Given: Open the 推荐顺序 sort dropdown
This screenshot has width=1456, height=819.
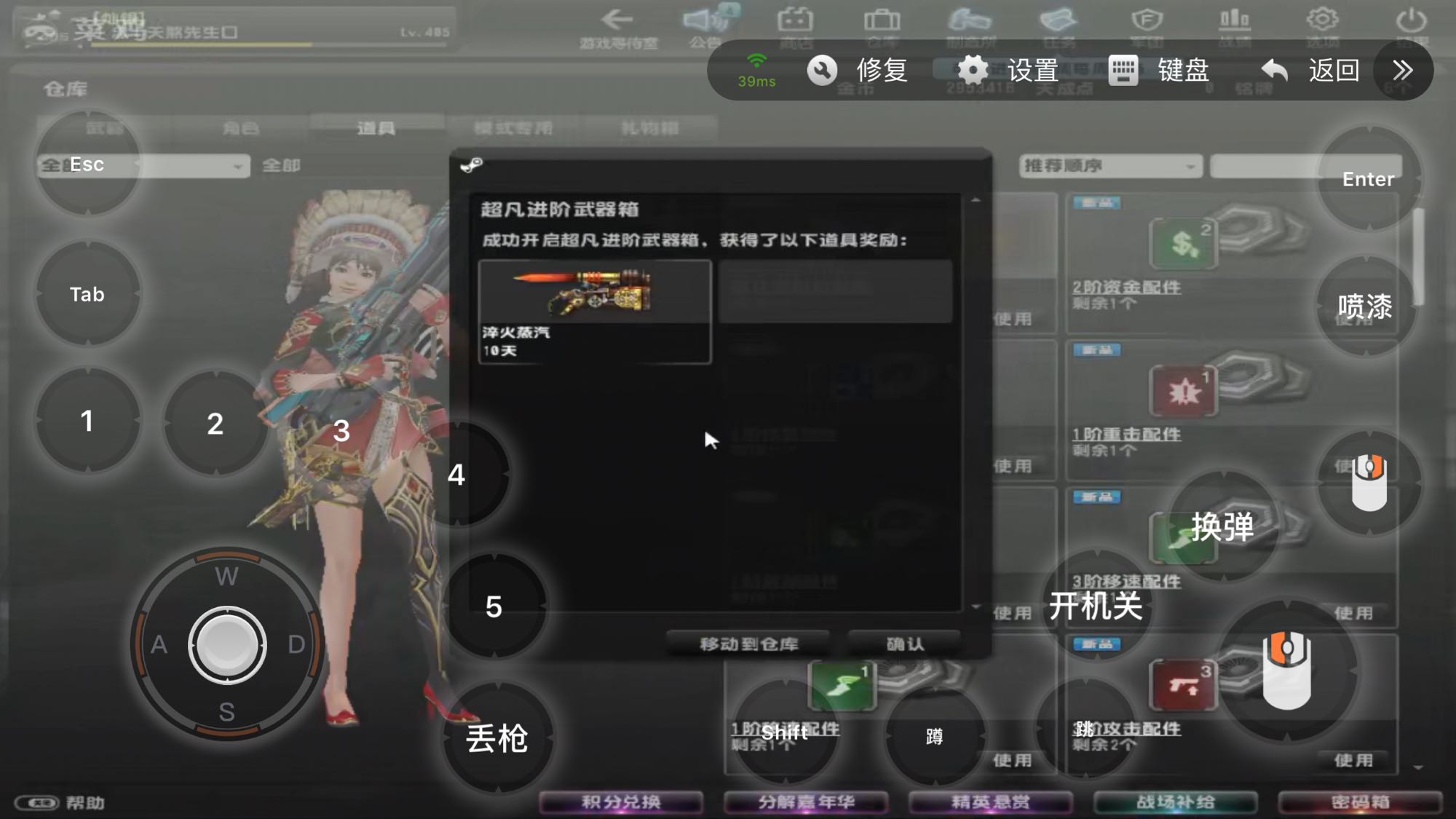Looking at the screenshot, I should click(1109, 166).
